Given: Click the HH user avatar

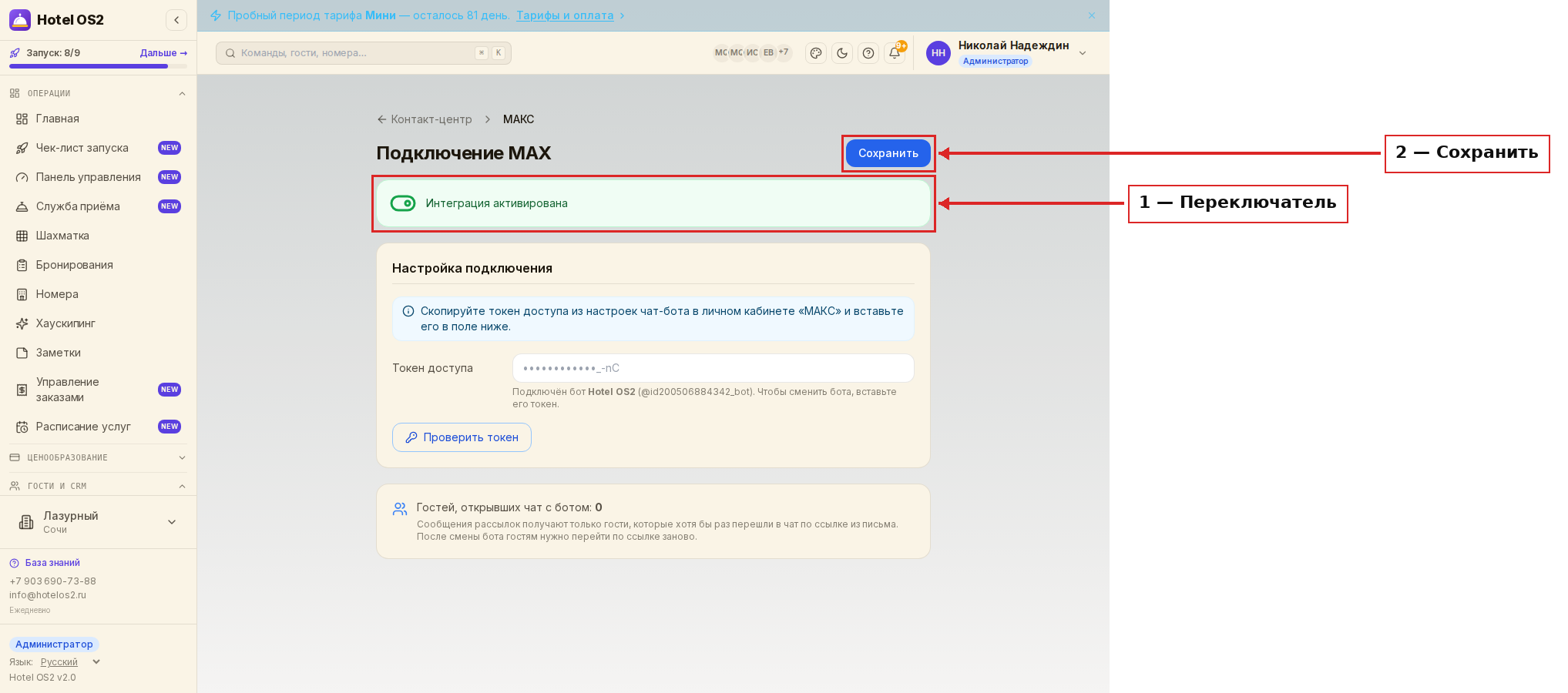Looking at the screenshot, I should coord(938,53).
